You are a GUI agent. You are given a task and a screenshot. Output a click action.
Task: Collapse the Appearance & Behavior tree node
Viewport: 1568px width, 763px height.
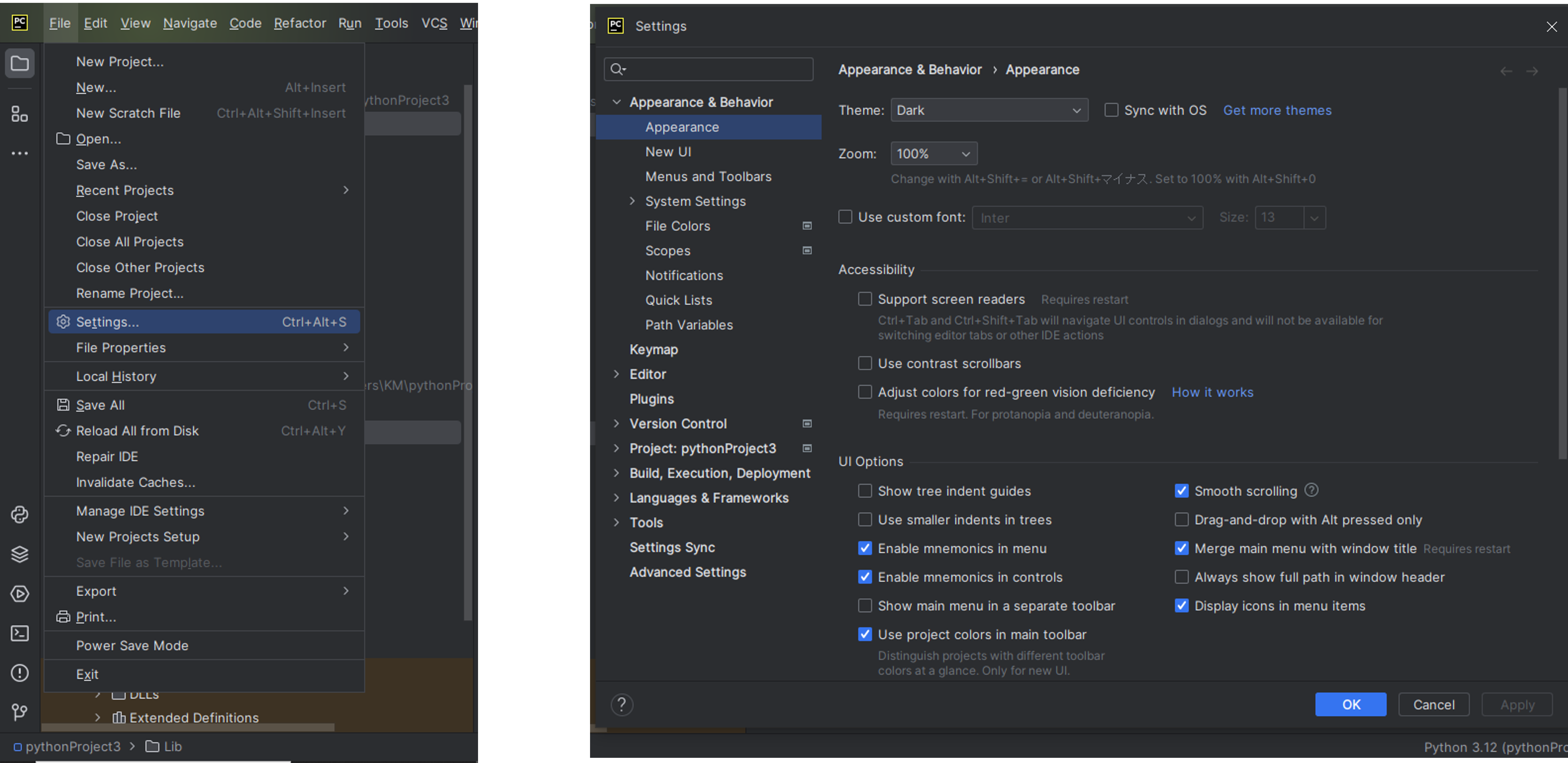617,102
